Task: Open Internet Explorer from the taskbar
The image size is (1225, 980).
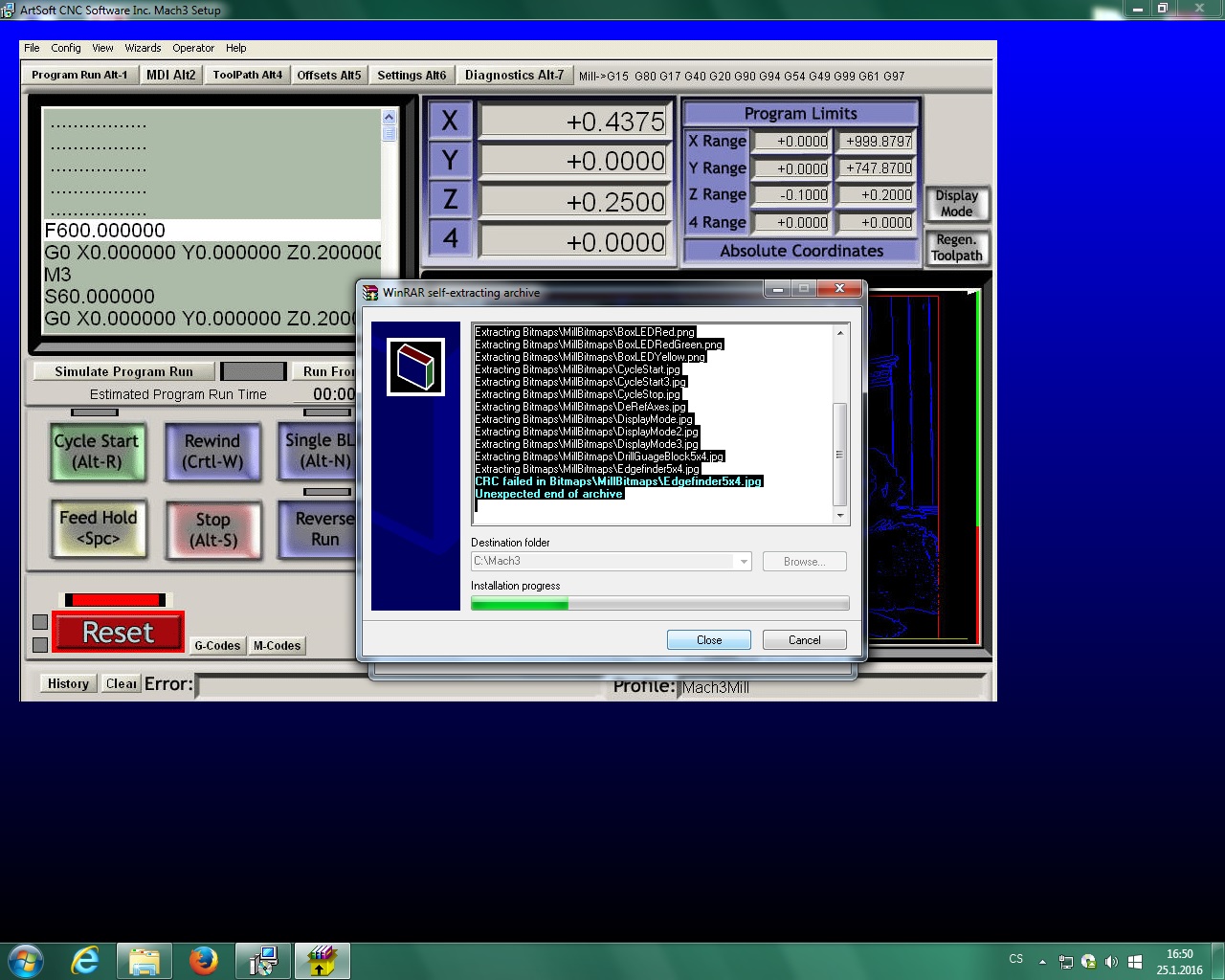Action: [85, 961]
